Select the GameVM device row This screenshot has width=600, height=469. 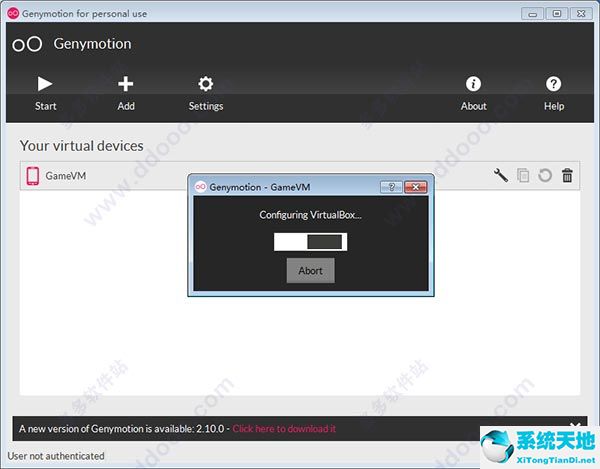(300, 176)
